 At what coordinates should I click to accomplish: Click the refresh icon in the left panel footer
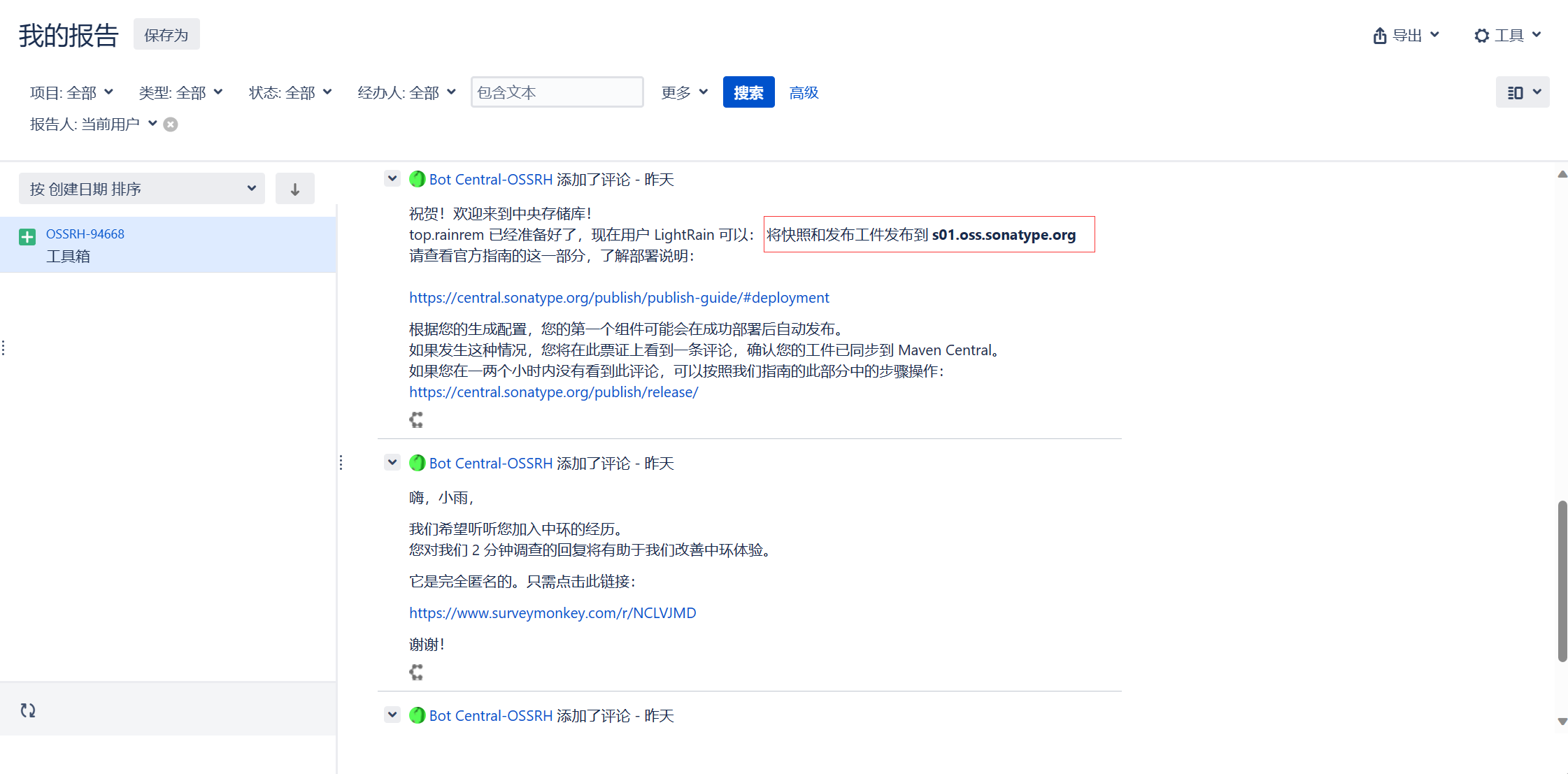[x=28, y=710]
